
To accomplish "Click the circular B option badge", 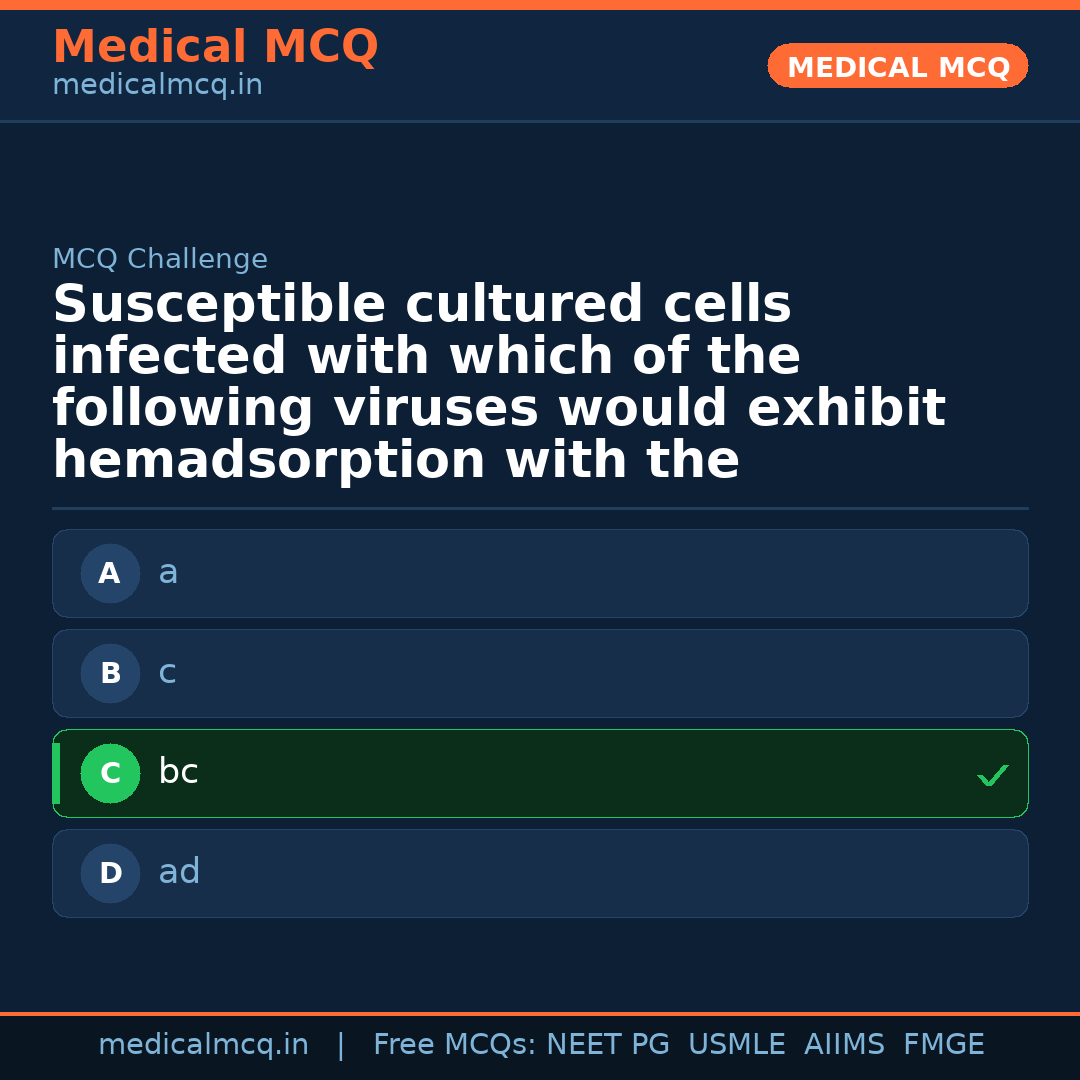I will point(110,673).
